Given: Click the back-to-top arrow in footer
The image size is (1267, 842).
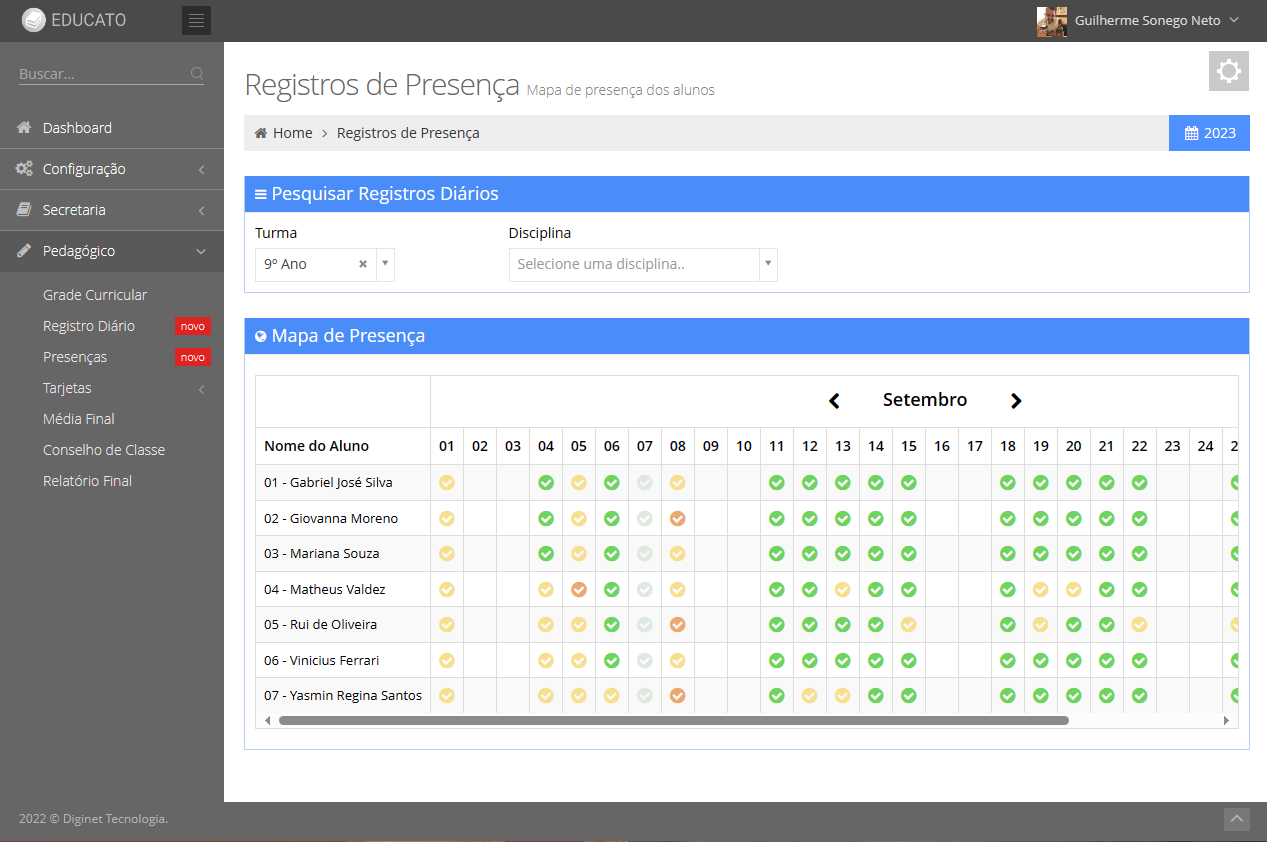Looking at the screenshot, I should point(1237,819).
